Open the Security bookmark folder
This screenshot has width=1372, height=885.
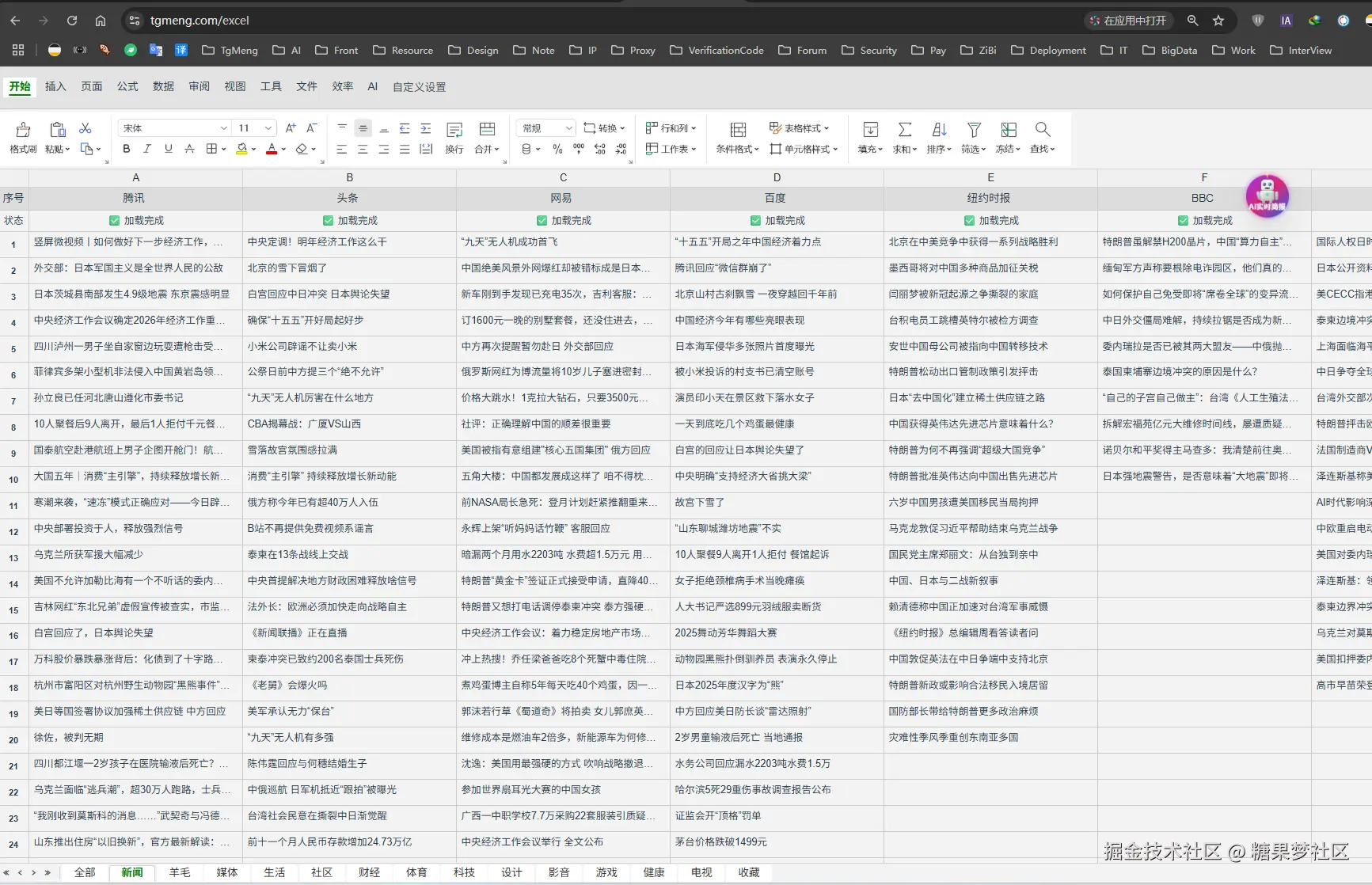869,51
